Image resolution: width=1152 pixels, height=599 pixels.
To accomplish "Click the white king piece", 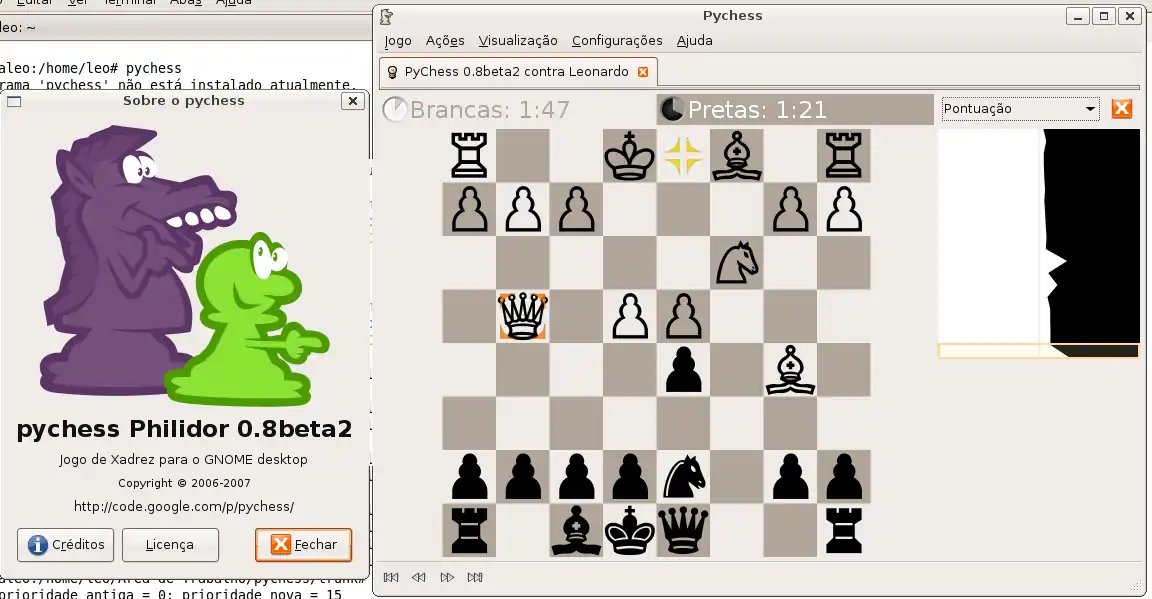I will tap(629, 155).
